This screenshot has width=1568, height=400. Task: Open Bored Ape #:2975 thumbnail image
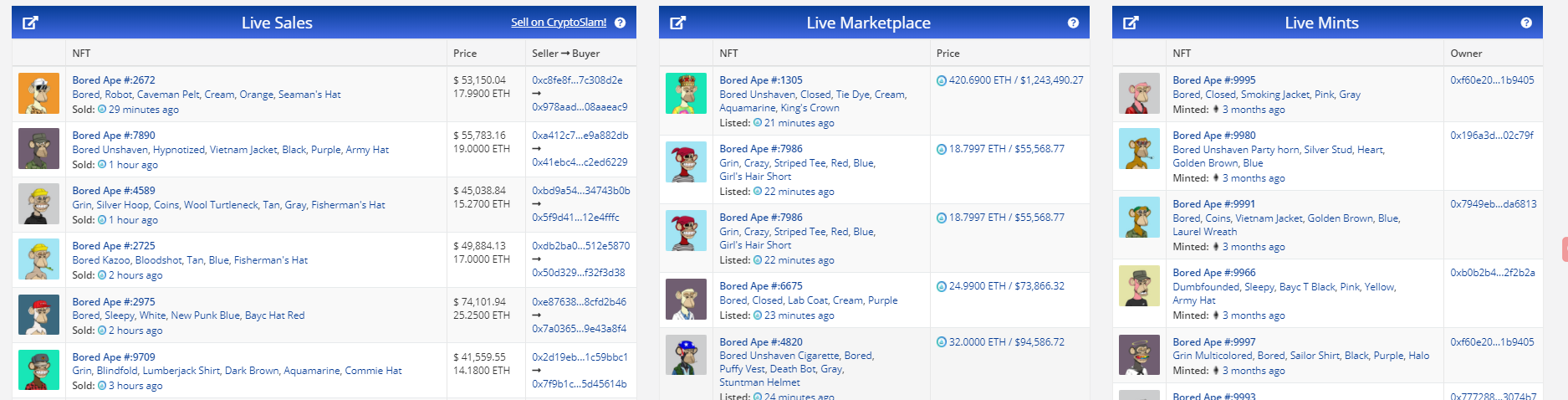click(38, 315)
